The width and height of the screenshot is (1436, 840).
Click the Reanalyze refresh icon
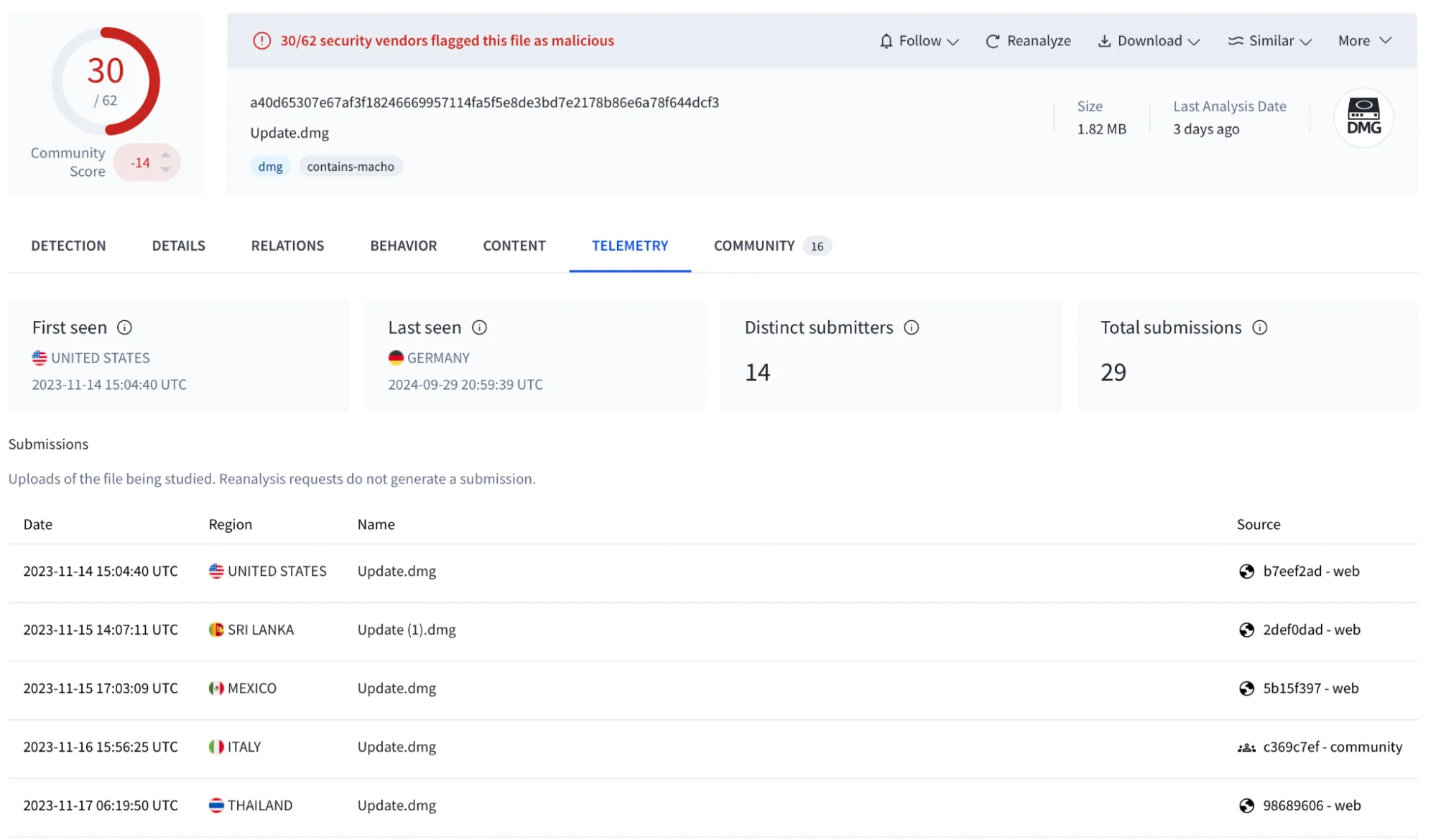coord(993,41)
